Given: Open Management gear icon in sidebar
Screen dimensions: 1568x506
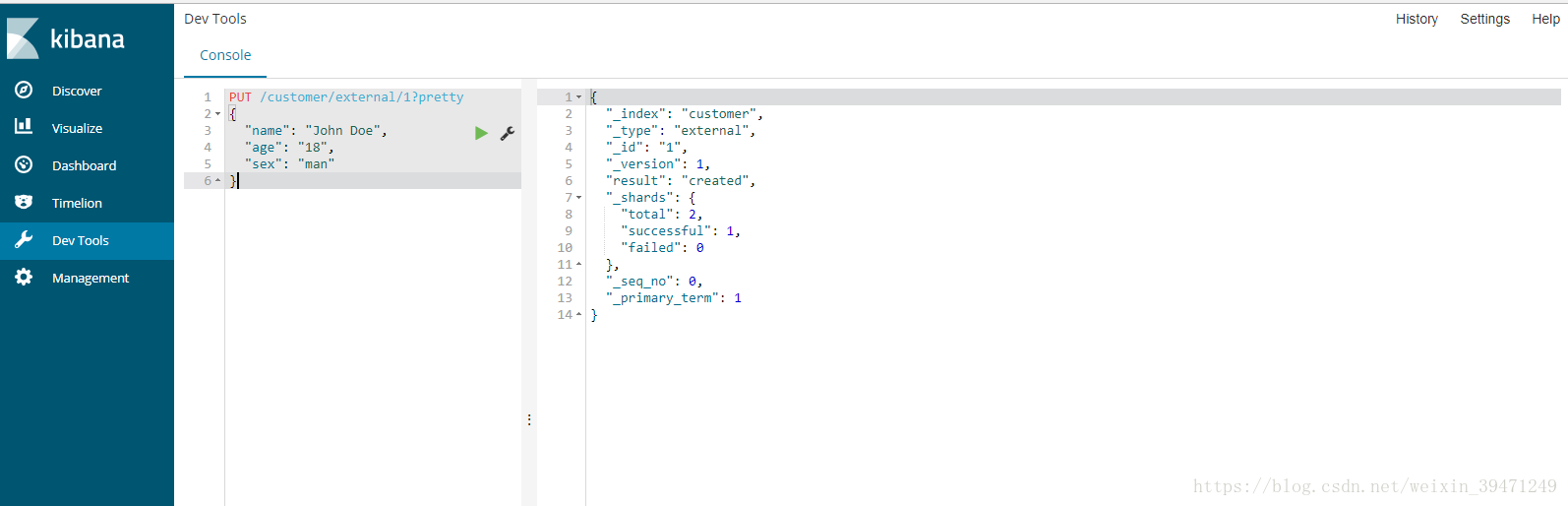Looking at the screenshot, I should (24, 277).
